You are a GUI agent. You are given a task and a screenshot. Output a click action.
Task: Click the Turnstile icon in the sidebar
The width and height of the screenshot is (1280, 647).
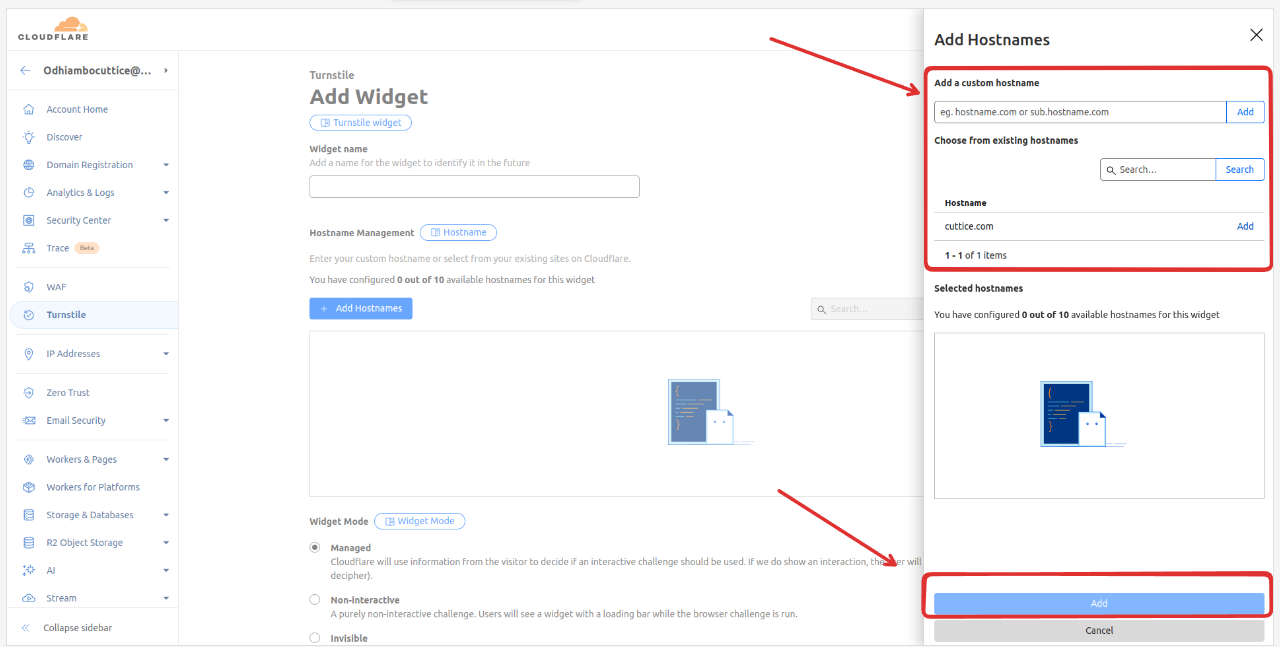[28, 315]
